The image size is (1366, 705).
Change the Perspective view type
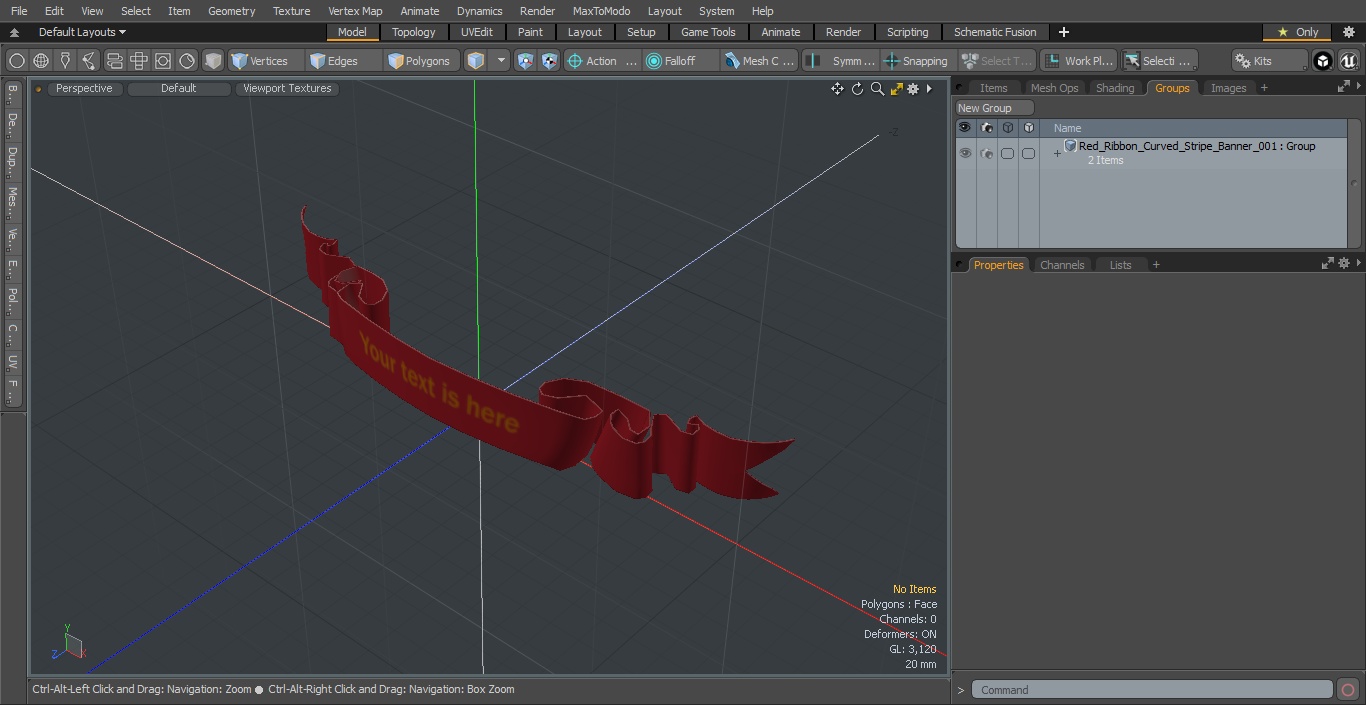pyautogui.click(x=84, y=88)
